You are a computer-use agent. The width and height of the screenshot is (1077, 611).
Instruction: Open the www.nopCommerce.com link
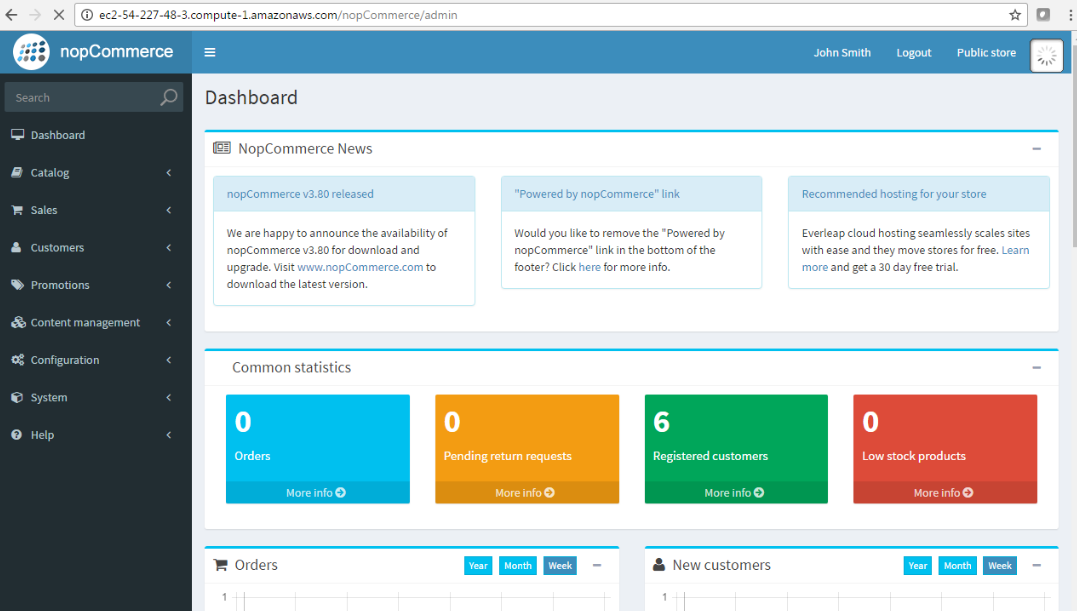click(360, 267)
